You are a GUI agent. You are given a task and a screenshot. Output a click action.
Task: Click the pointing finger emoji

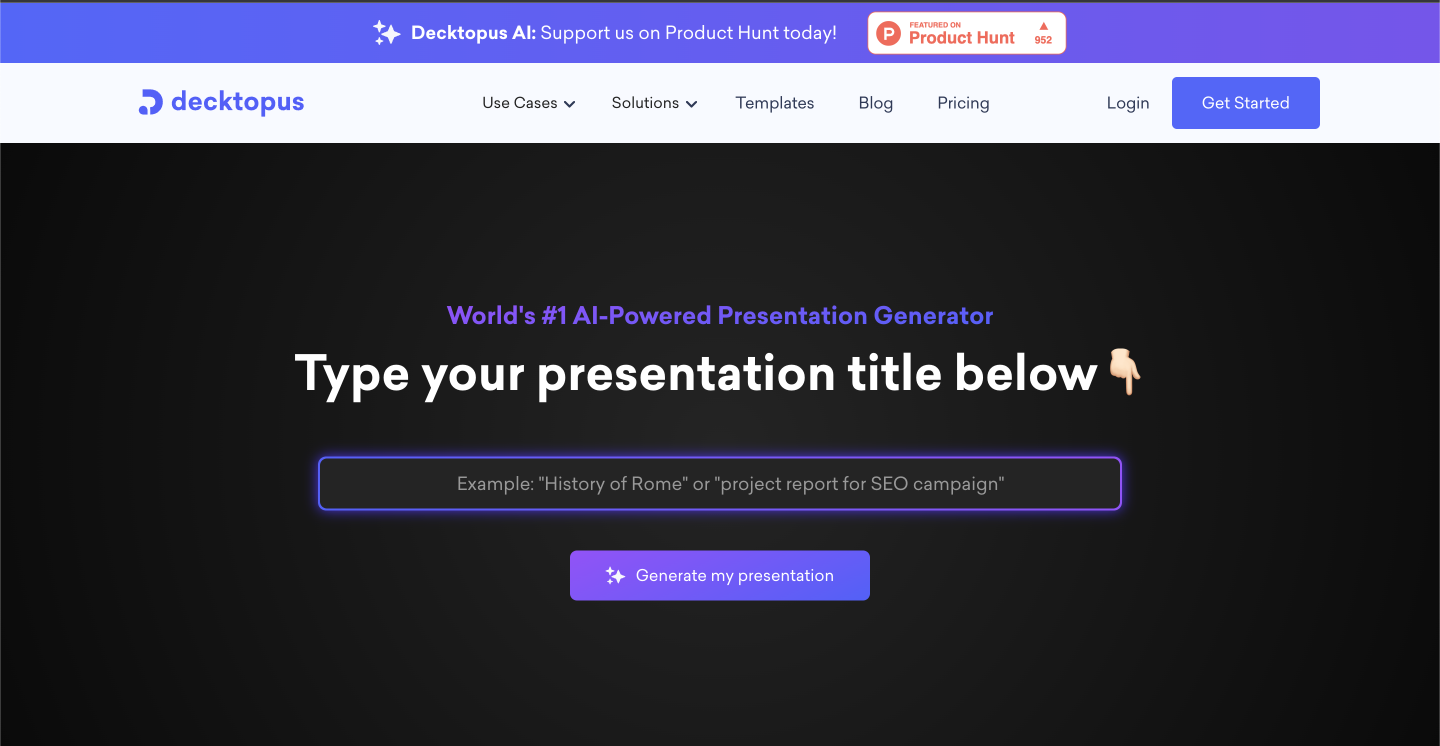click(x=1124, y=374)
